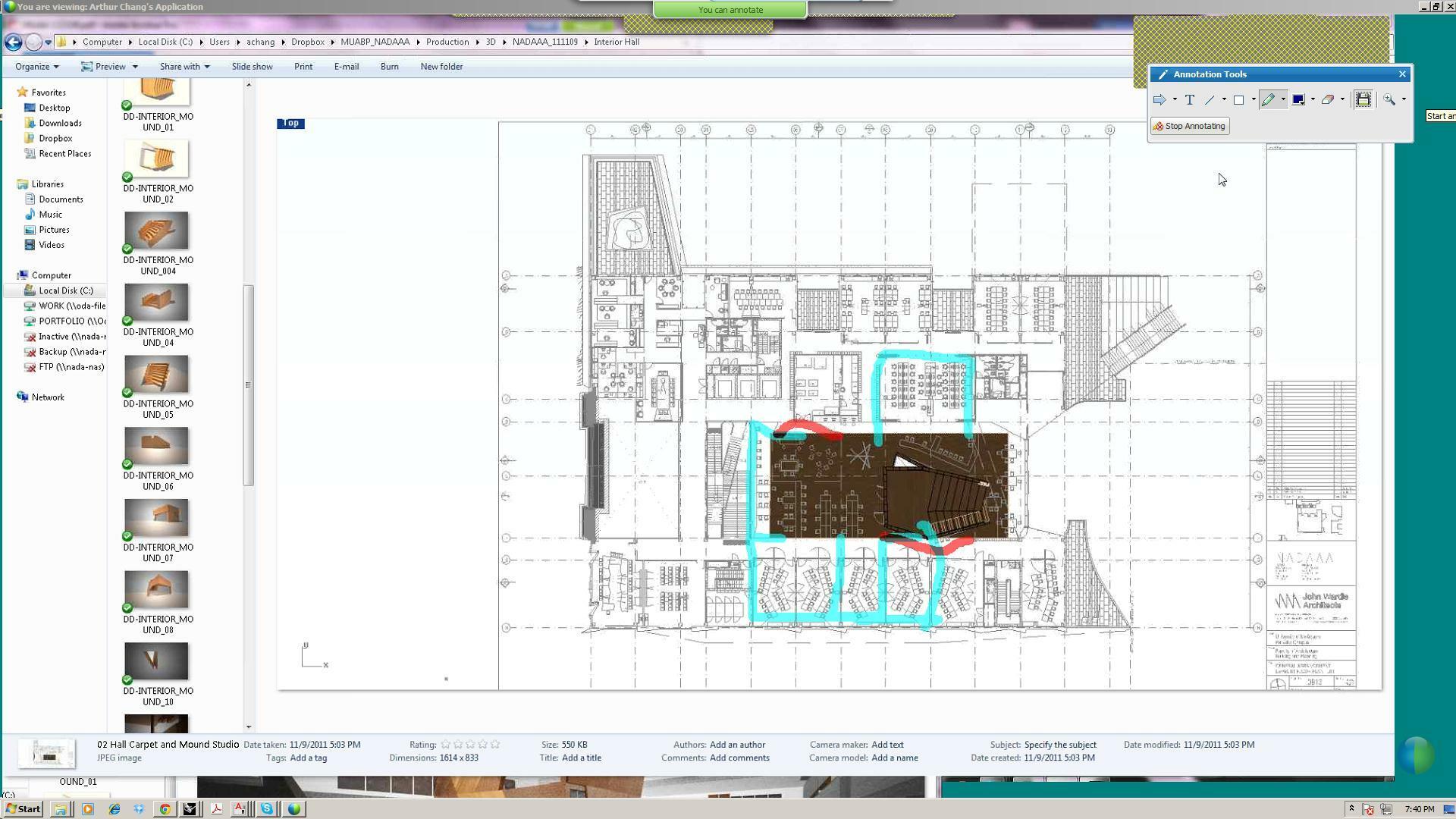Pick the dark blue annotation color swatch
Screen dimensions: 1456x819
1298,99
